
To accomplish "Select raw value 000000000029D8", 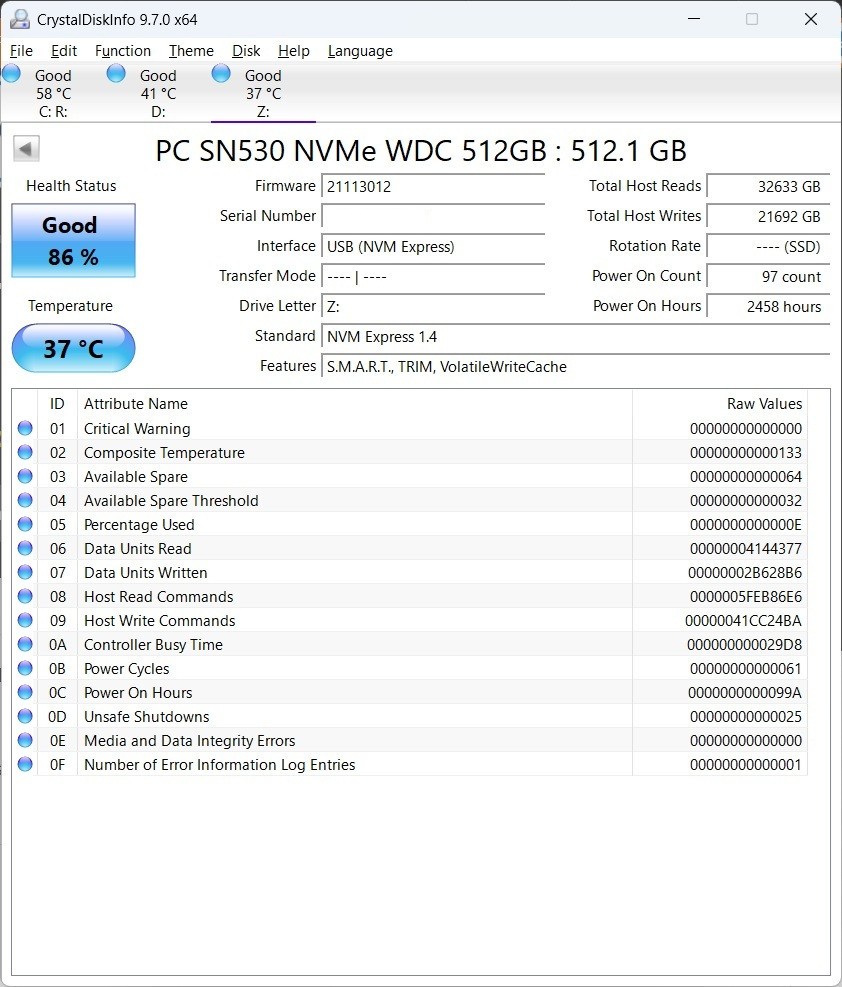I will coord(744,644).
